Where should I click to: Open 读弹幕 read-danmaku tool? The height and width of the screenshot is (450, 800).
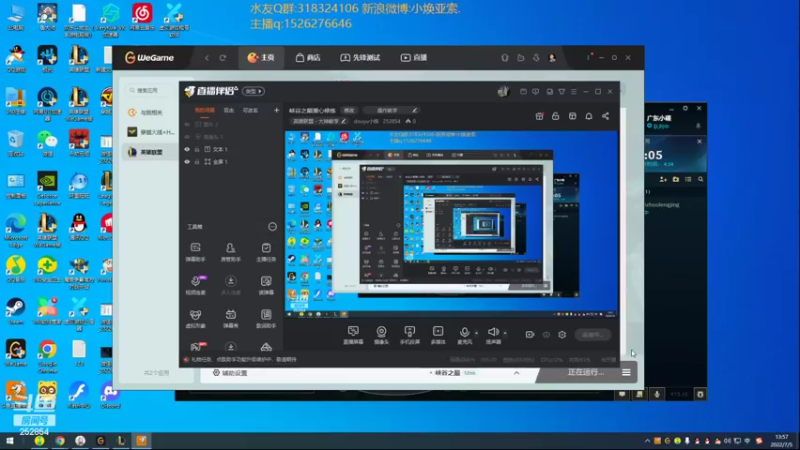(x=266, y=285)
